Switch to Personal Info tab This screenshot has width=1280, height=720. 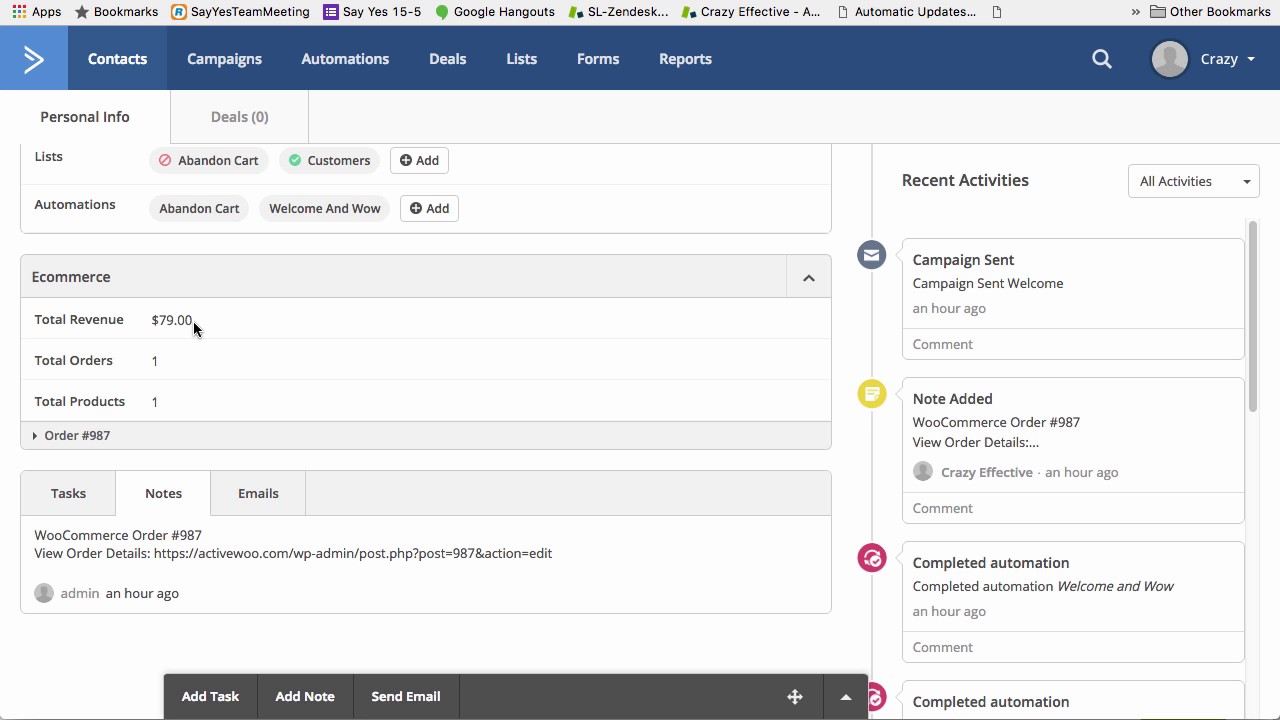tap(85, 117)
